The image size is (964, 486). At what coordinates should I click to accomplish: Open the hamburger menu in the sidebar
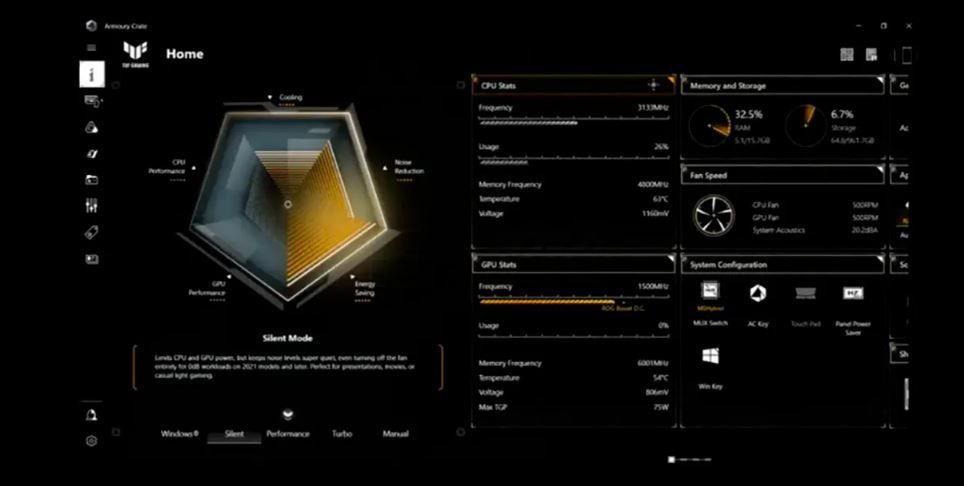(x=92, y=47)
